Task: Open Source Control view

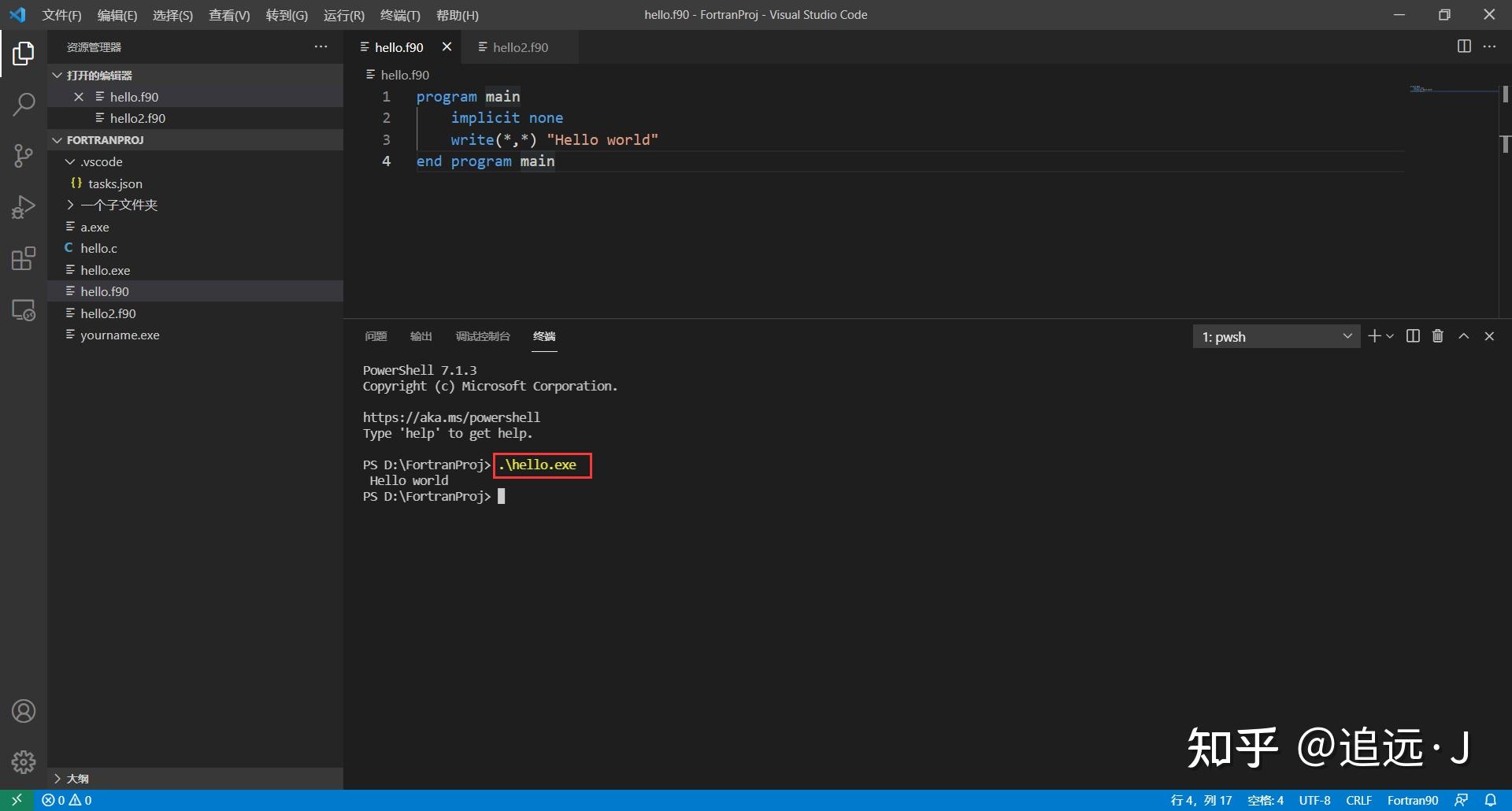Action: [24, 155]
